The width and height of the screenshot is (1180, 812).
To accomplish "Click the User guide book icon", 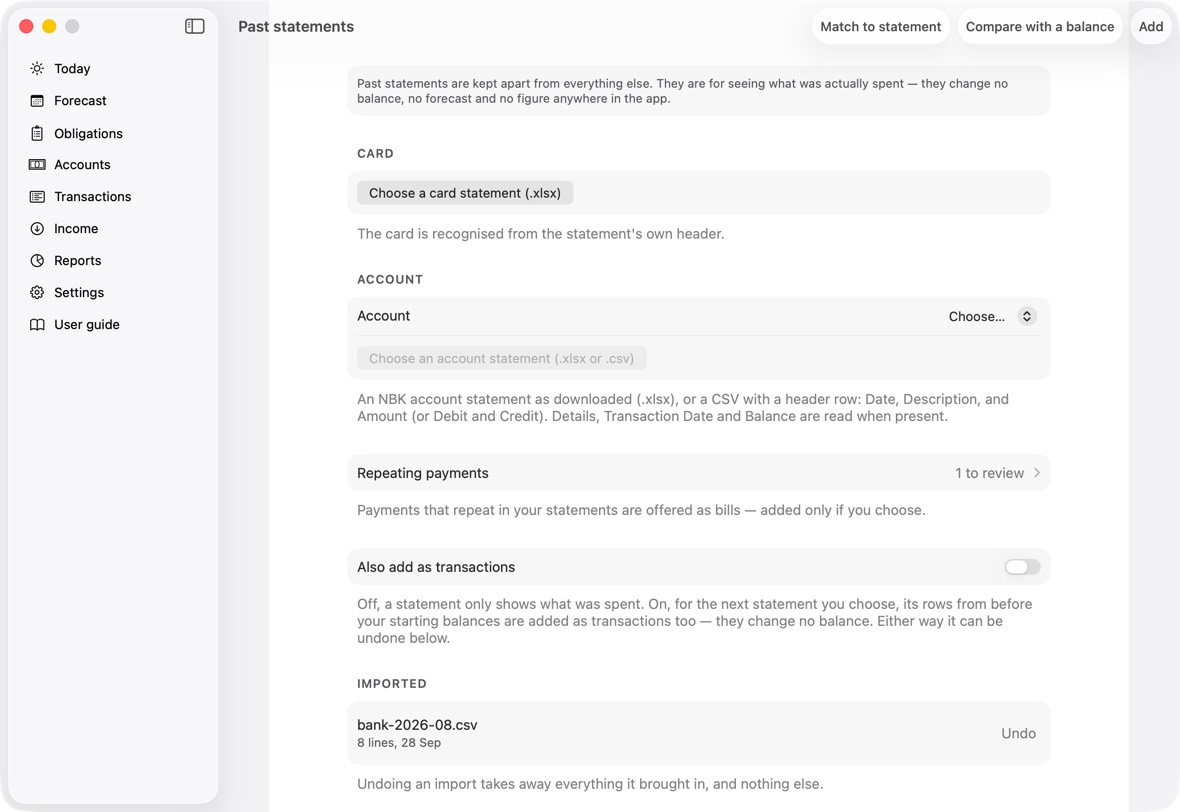I will point(37,324).
